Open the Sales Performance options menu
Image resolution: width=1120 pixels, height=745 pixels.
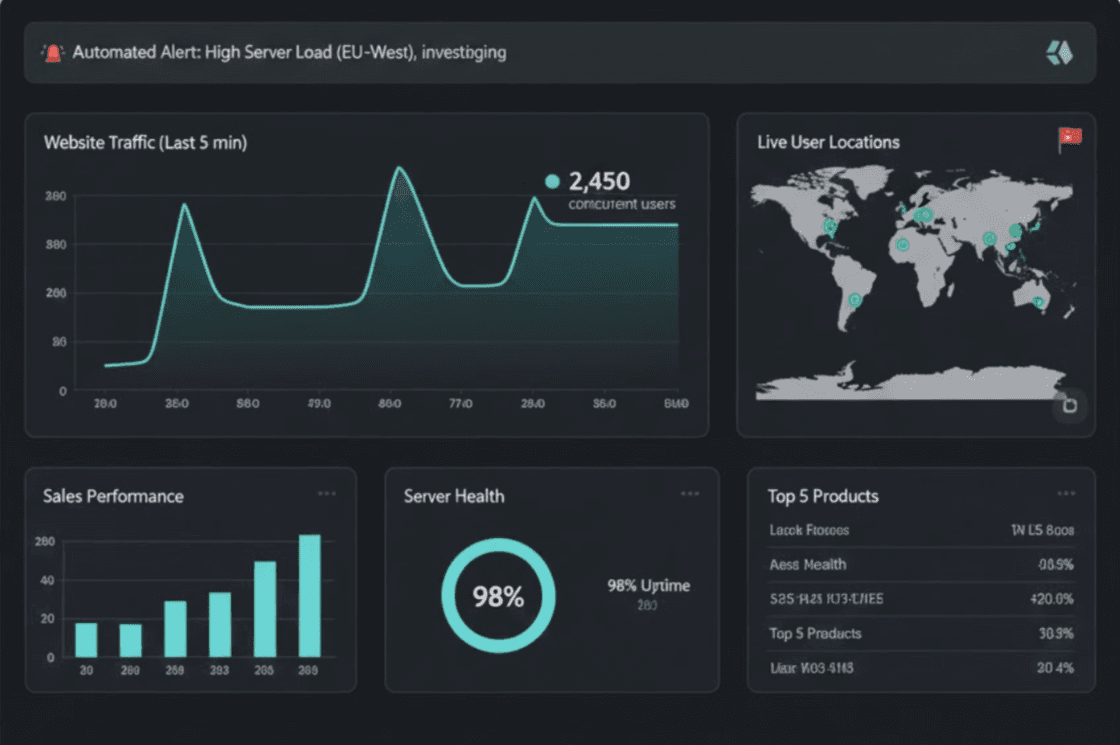pyautogui.click(x=328, y=492)
